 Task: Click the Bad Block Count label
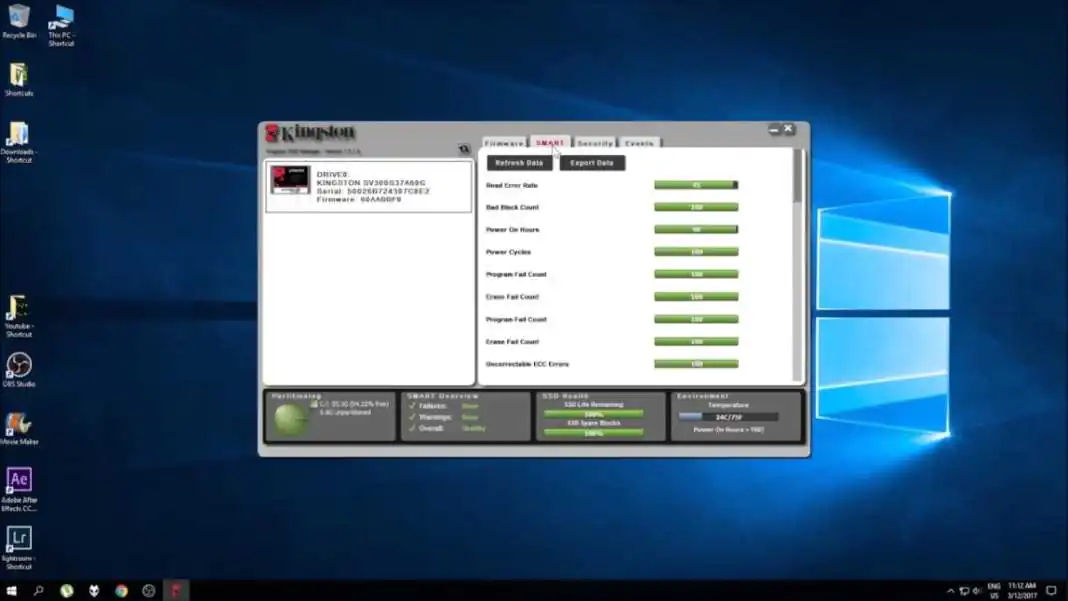(x=512, y=207)
